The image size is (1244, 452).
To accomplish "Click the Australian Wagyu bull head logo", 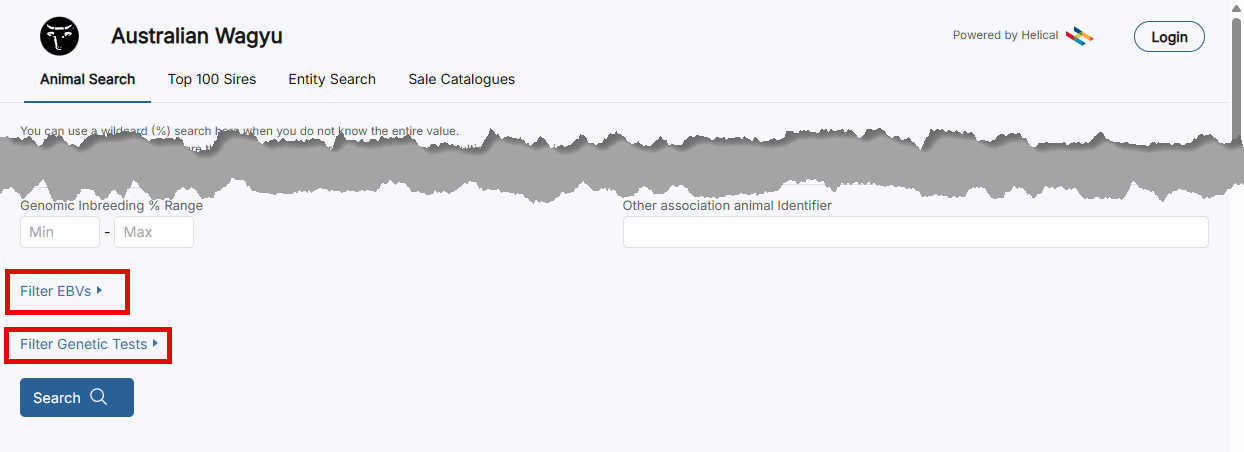I will click(59, 36).
